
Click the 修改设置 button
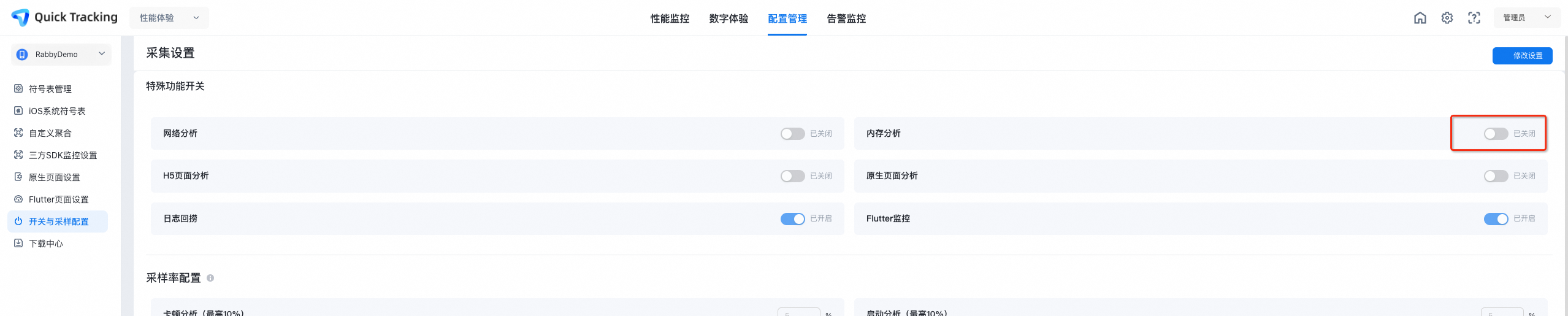point(1522,55)
